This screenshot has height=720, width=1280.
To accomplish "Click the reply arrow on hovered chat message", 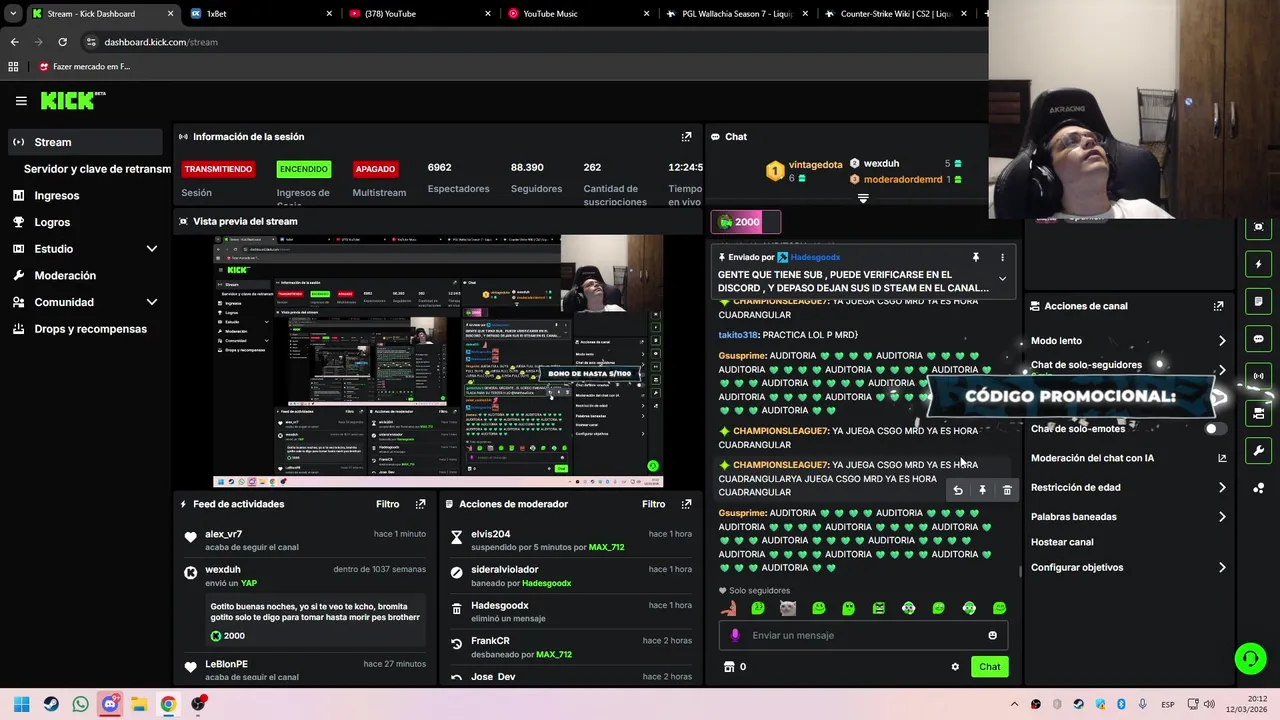I will pos(958,490).
